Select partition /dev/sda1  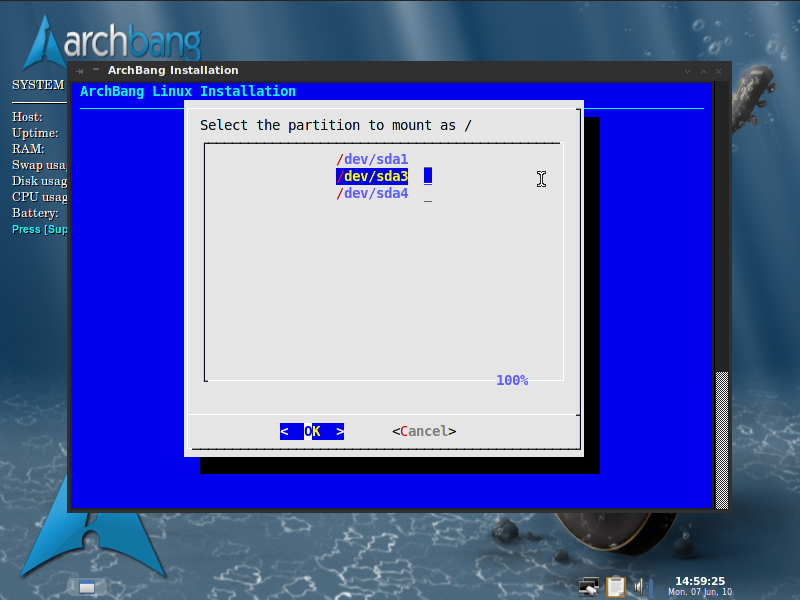tap(372, 159)
